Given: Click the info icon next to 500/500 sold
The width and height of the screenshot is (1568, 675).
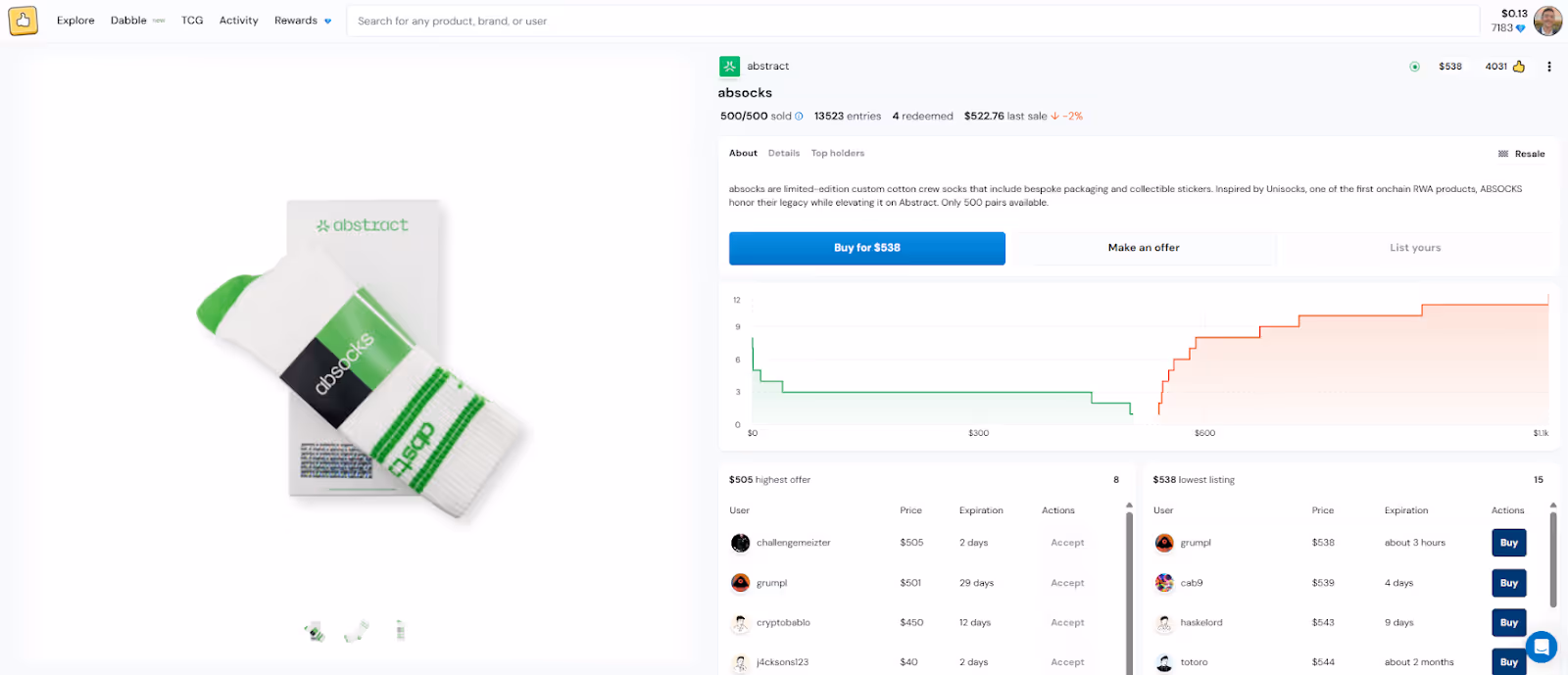Looking at the screenshot, I should [x=799, y=116].
